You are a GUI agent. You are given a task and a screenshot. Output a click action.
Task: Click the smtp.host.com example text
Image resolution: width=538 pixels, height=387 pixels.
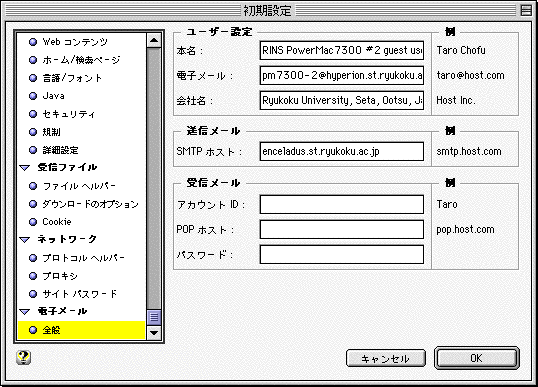pos(469,151)
